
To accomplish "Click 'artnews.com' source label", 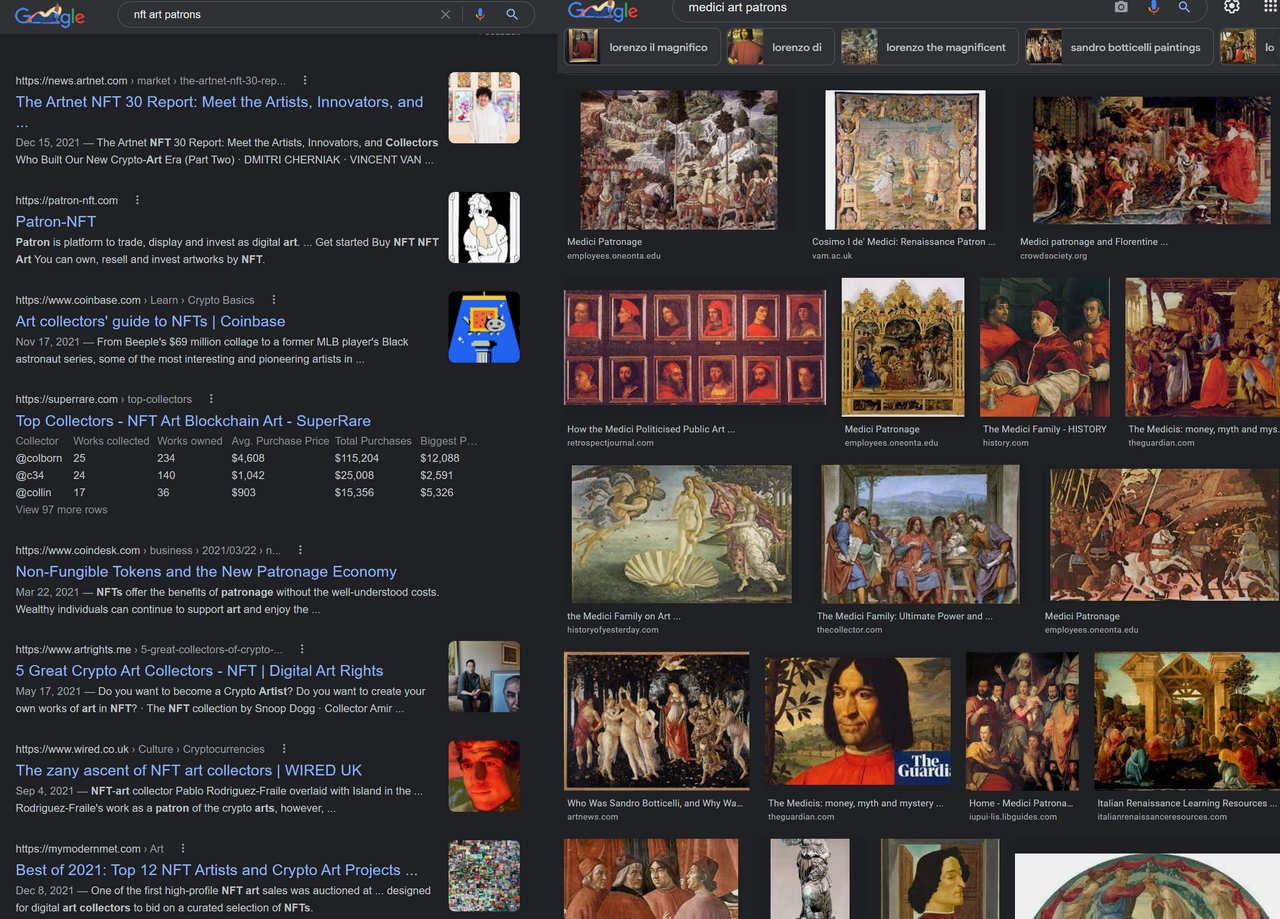I will pyautogui.click(x=593, y=817).
